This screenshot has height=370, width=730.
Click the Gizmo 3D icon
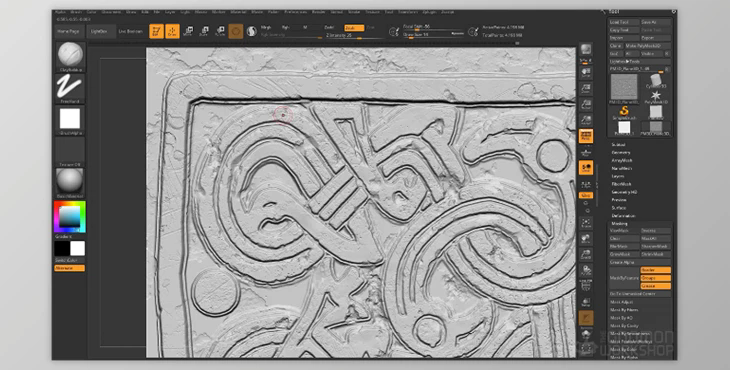click(x=236, y=31)
